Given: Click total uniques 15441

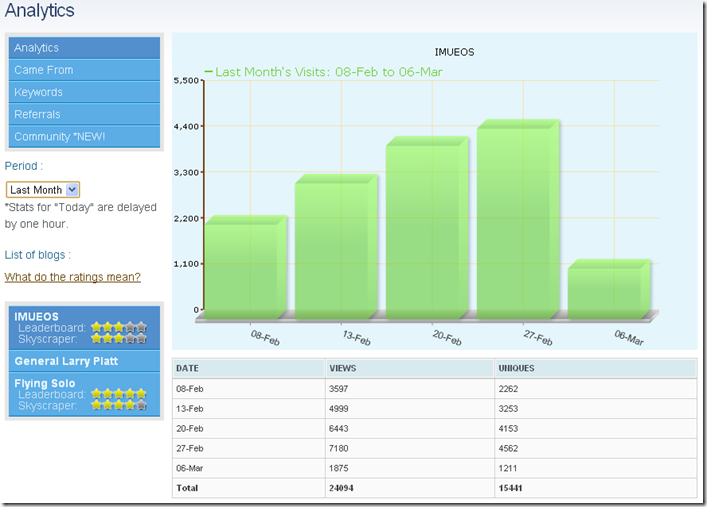Looking at the screenshot, I should (510, 488).
